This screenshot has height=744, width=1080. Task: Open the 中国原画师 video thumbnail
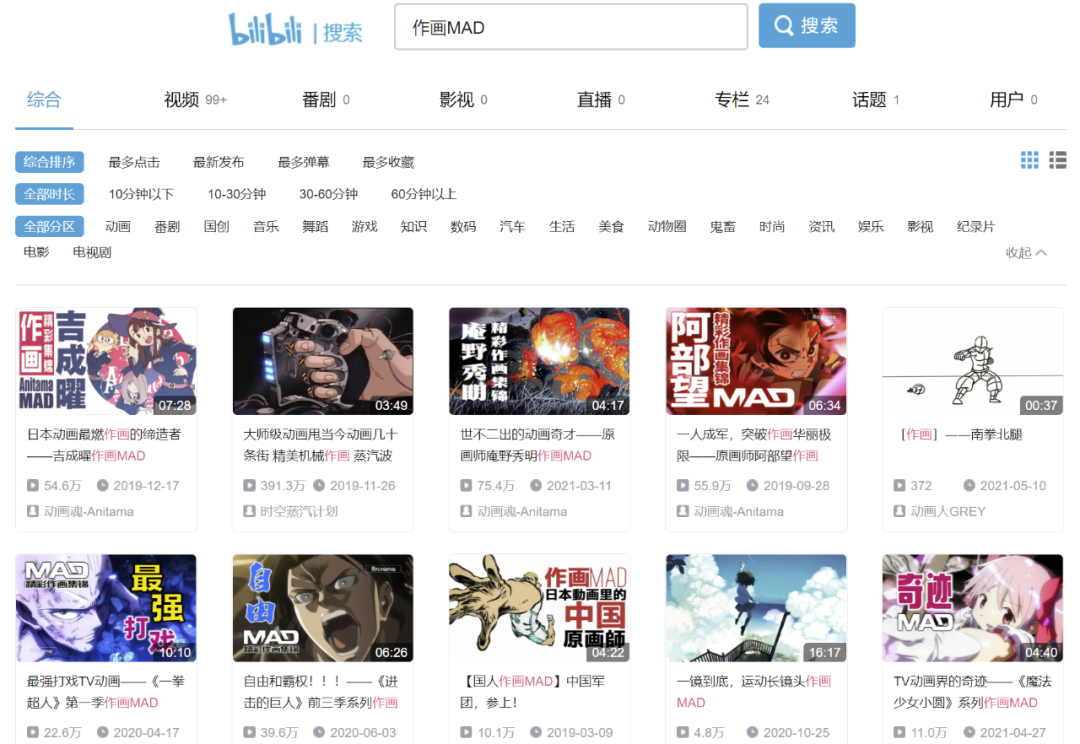click(x=539, y=608)
